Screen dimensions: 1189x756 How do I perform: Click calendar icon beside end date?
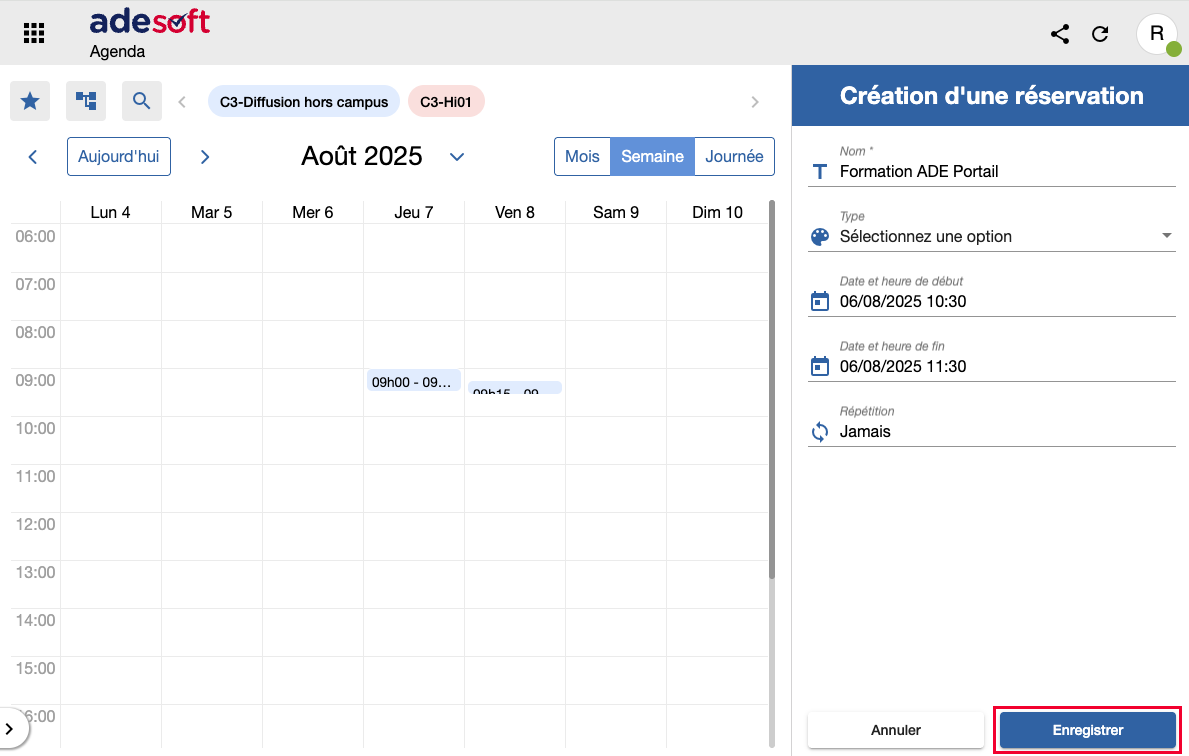coord(820,366)
